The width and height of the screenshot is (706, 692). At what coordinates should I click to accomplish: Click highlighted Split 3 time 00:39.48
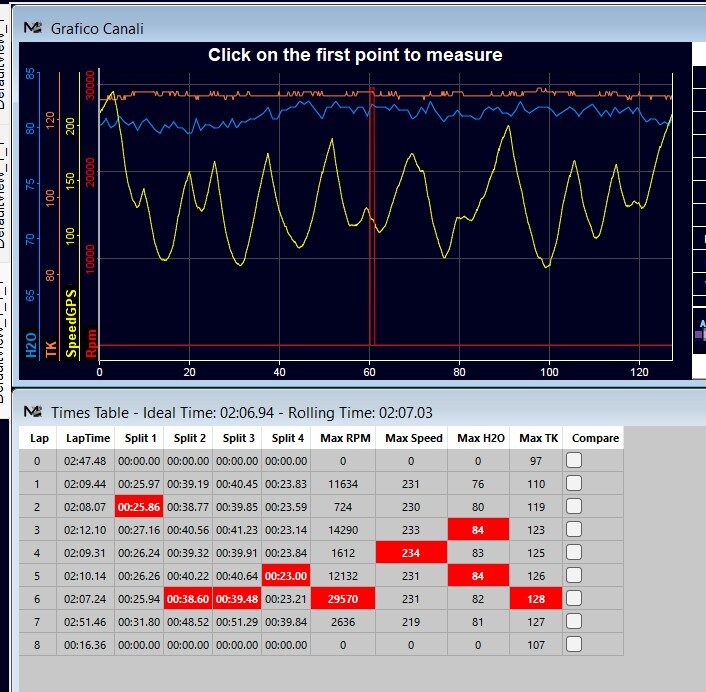point(237,599)
